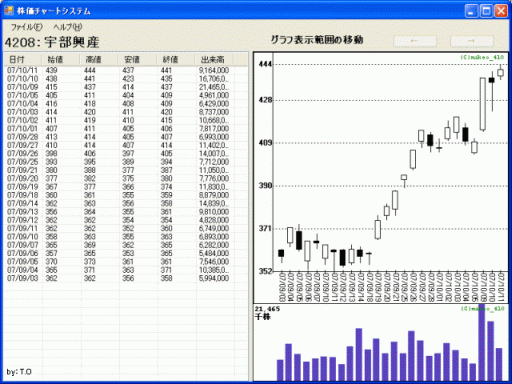
Task: Sort by the 終値 column header
Action: pyautogui.click(x=176, y=60)
